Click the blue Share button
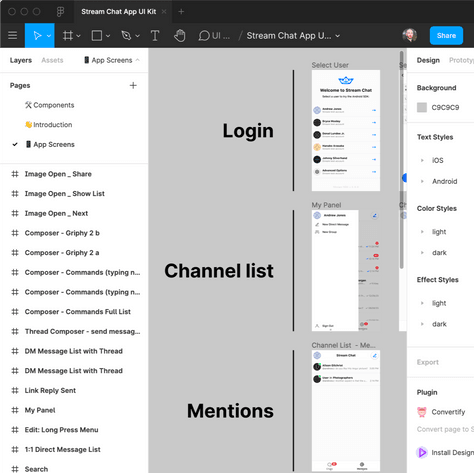Image resolution: width=474 pixels, height=473 pixels. coord(446,35)
